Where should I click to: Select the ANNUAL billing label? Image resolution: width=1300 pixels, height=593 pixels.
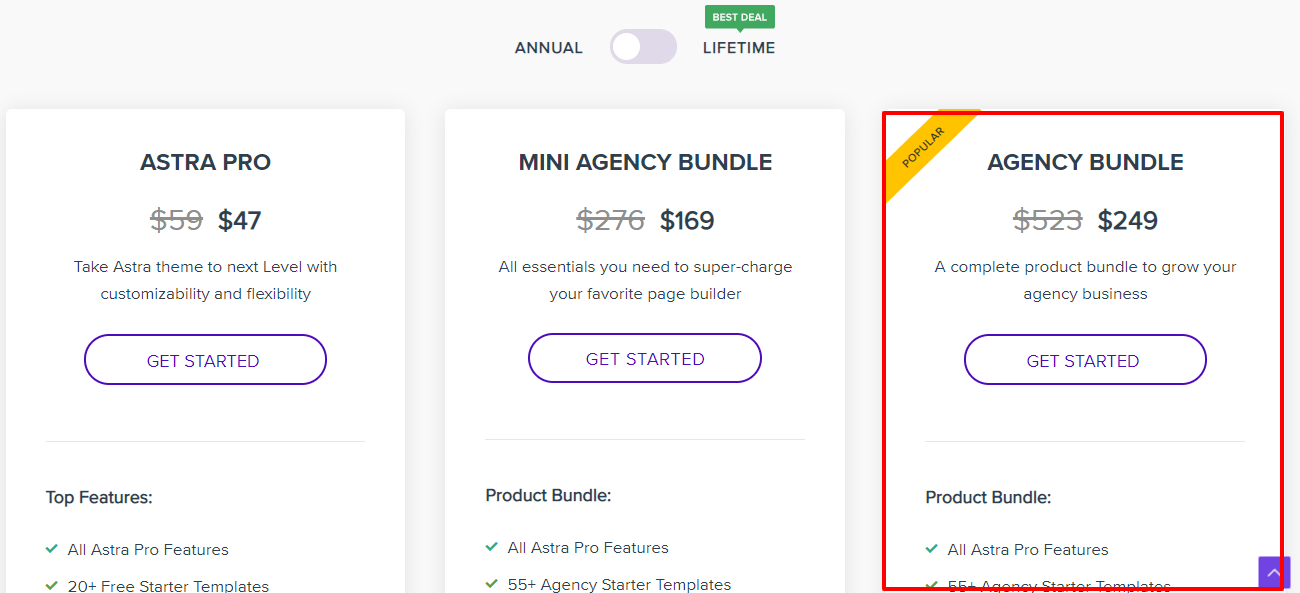click(548, 48)
